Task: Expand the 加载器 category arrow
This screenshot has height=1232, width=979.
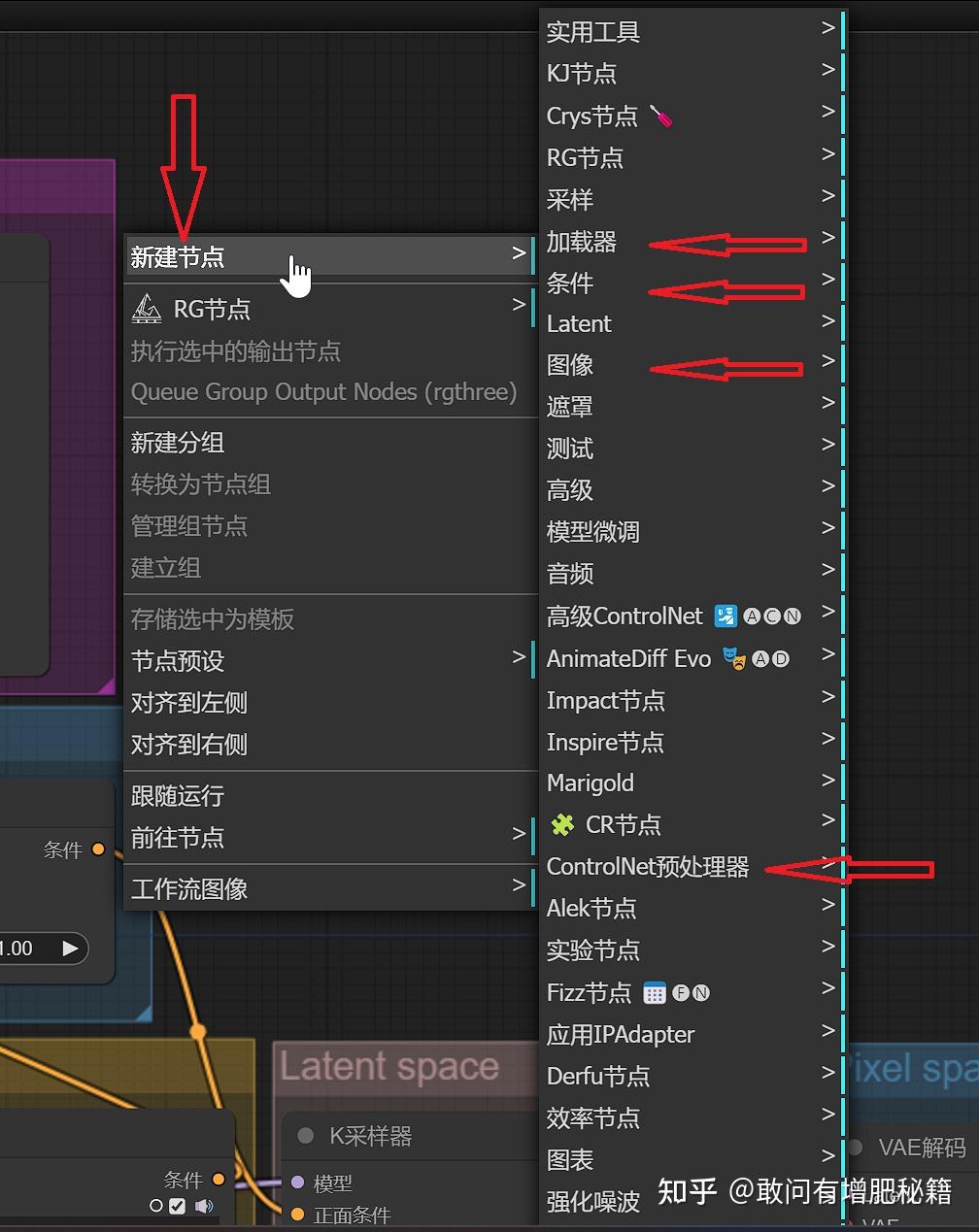Action: pos(827,237)
